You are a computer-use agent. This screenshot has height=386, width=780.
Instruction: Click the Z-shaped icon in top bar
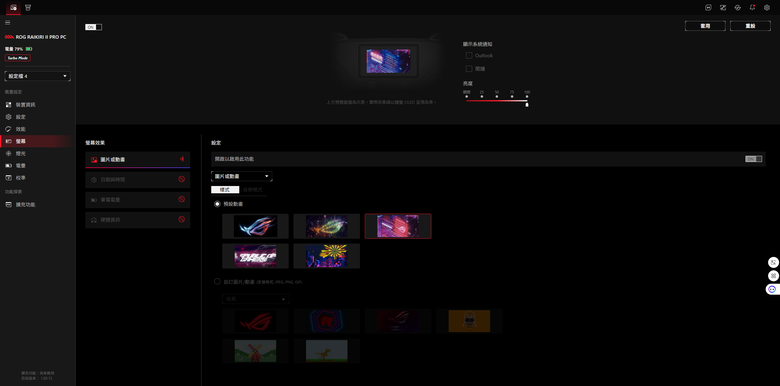tap(723, 7)
